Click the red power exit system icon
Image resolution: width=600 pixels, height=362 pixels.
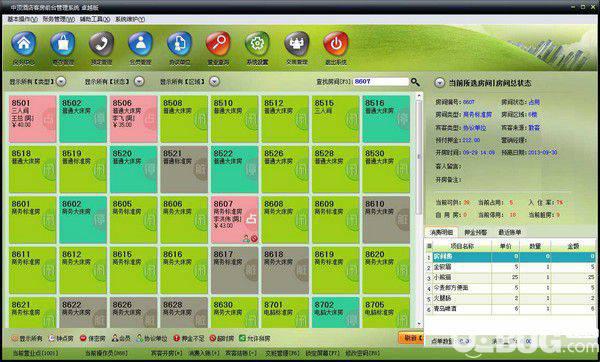click(336, 44)
